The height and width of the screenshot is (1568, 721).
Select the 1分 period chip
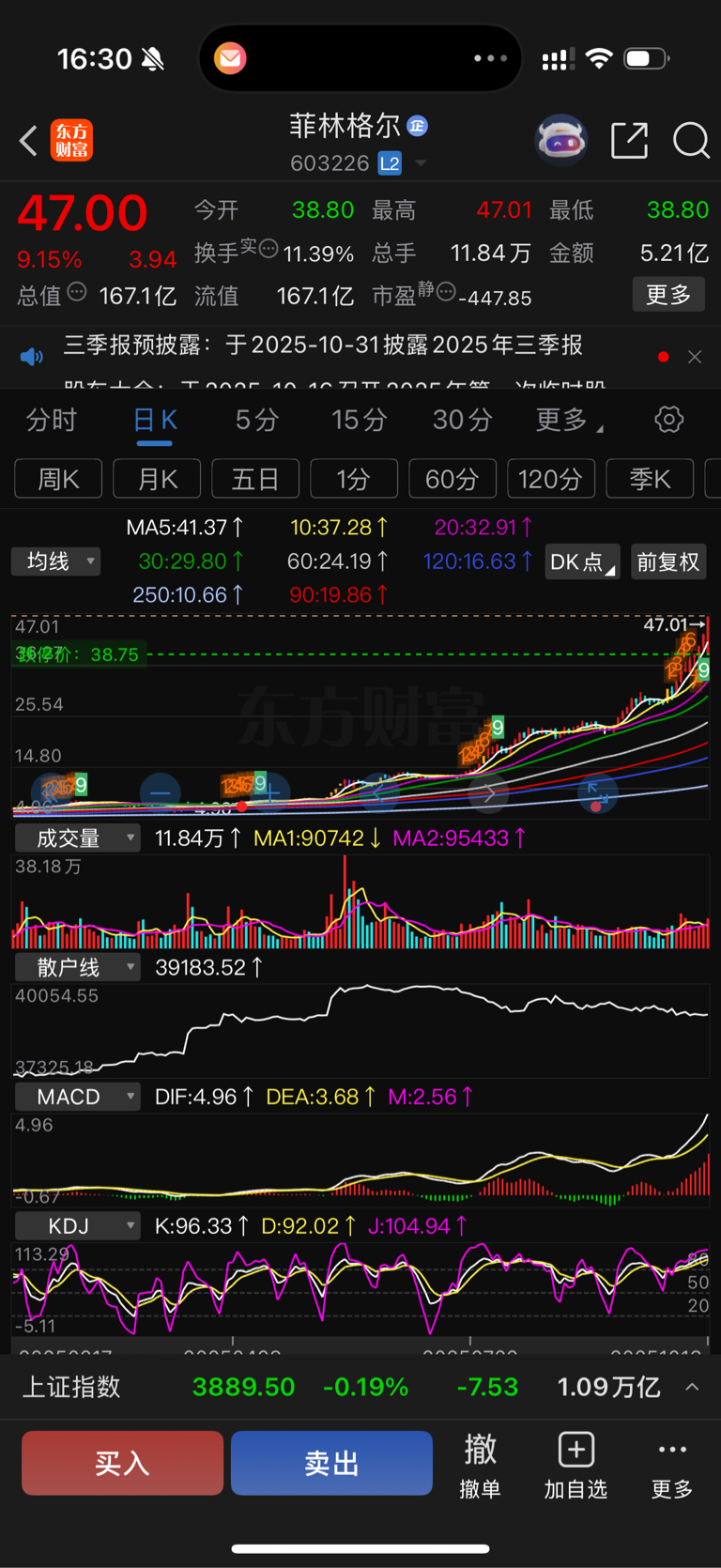[354, 479]
